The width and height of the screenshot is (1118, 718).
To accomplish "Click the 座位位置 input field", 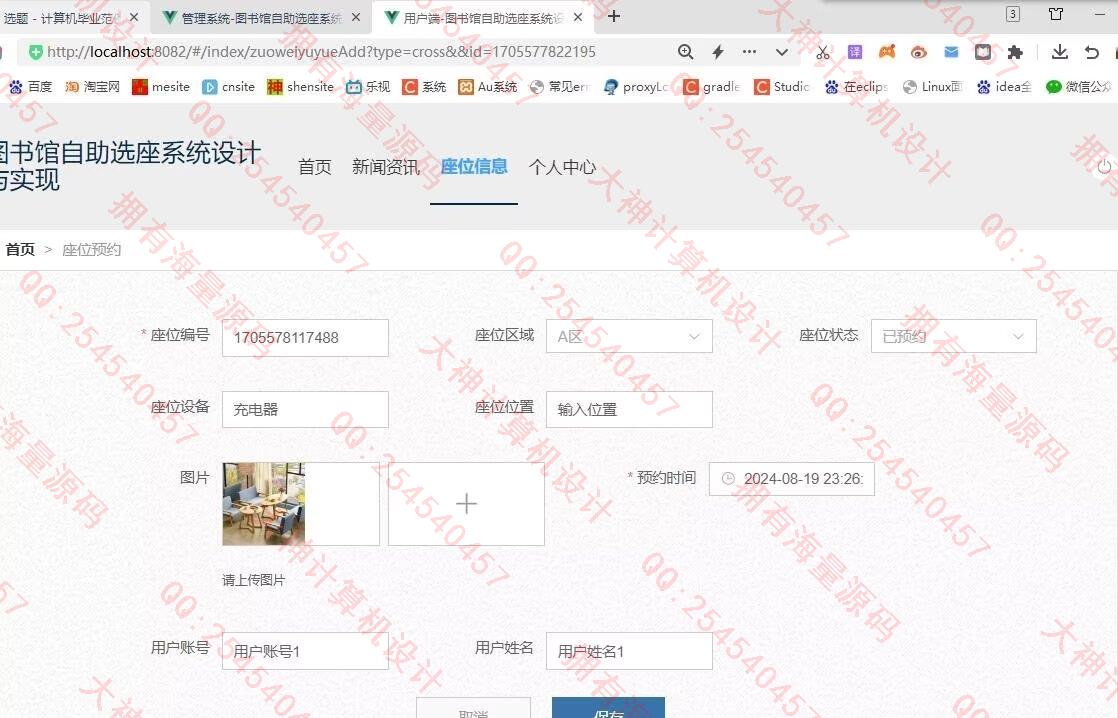I will pos(629,409).
